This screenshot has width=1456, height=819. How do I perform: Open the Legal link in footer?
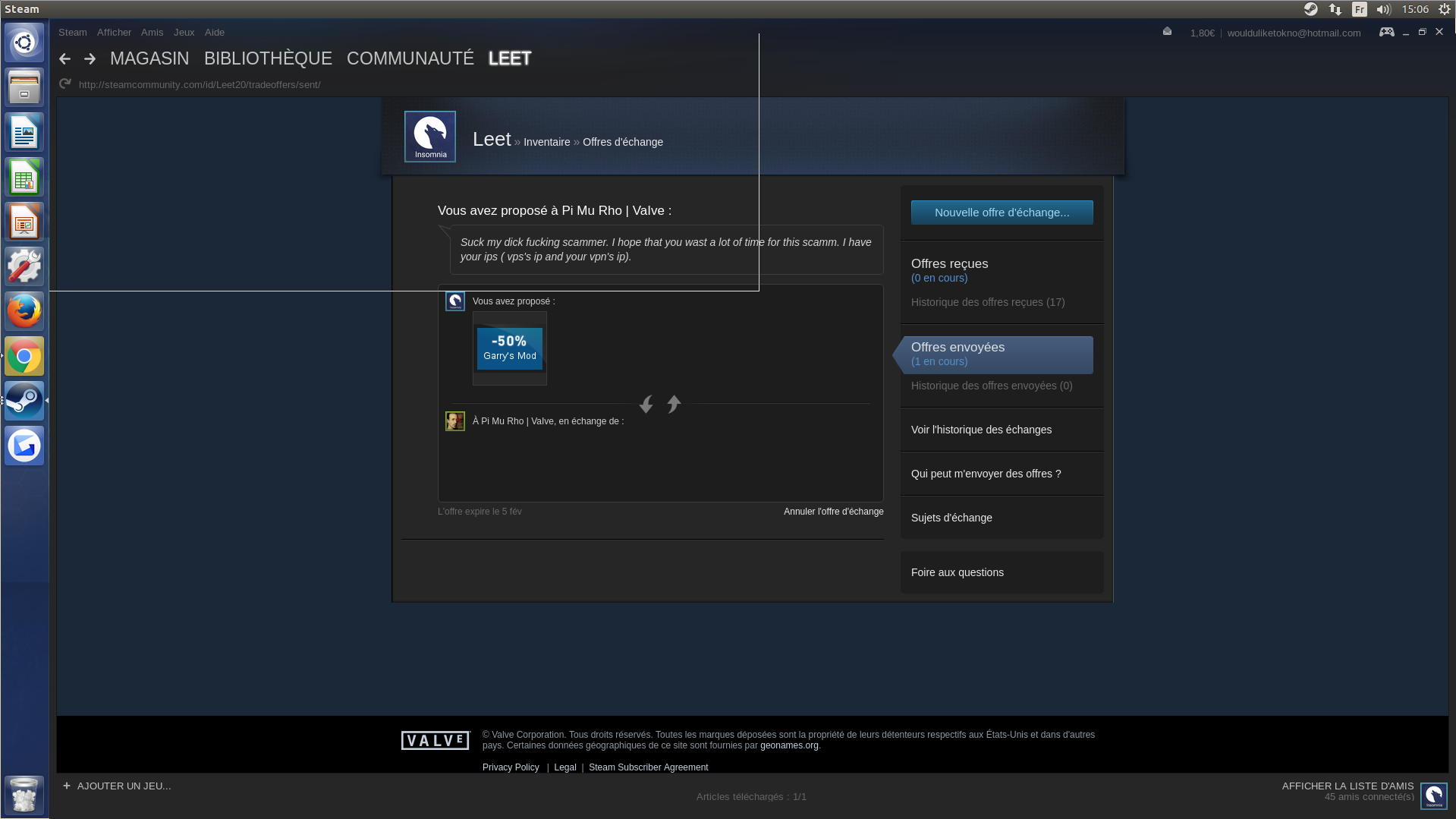click(x=564, y=767)
